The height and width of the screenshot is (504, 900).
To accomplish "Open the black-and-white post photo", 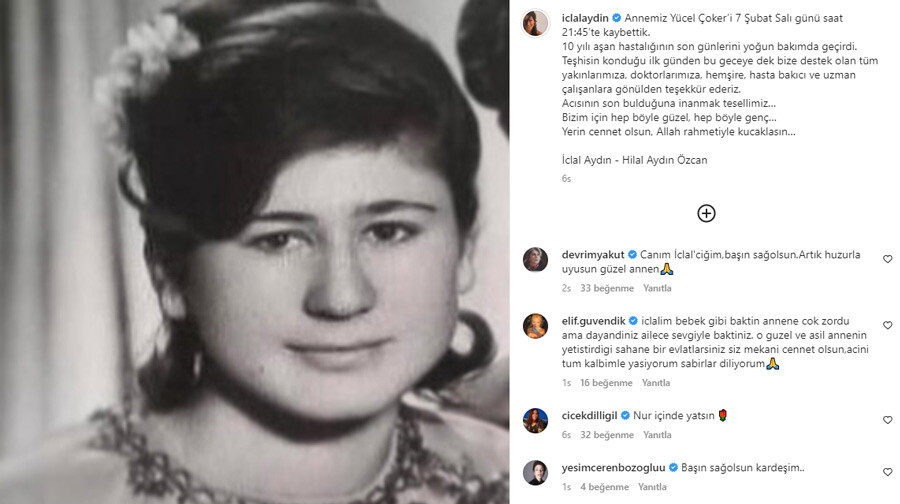I will point(254,252).
